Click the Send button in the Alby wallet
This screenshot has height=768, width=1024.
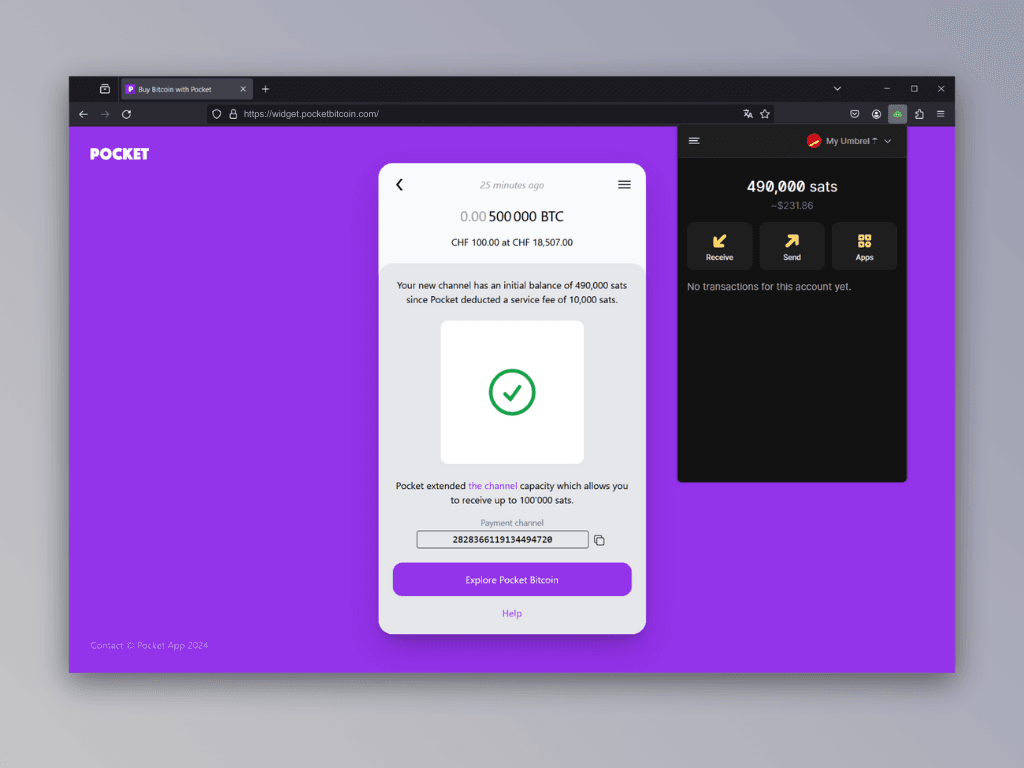(792, 246)
